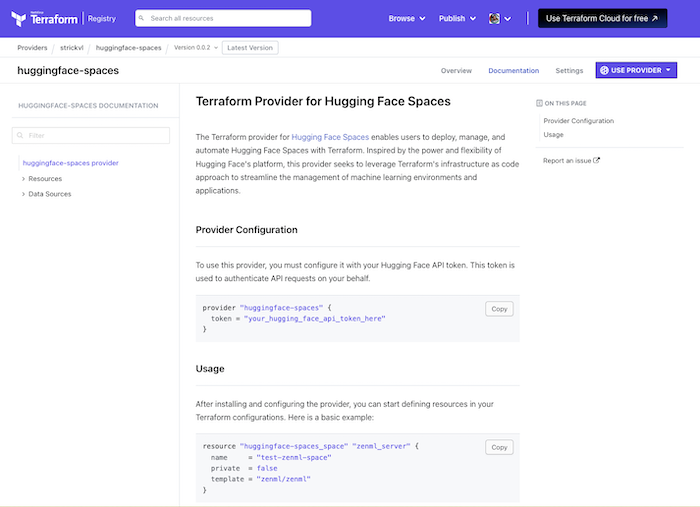Open the Documentation tab
This screenshot has width=700, height=507.
coord(513,70)
